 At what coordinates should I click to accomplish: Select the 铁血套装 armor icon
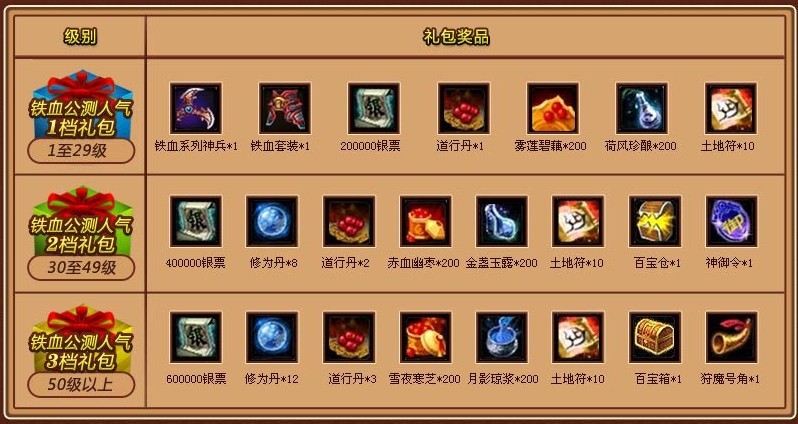click(x=284, y=108)
